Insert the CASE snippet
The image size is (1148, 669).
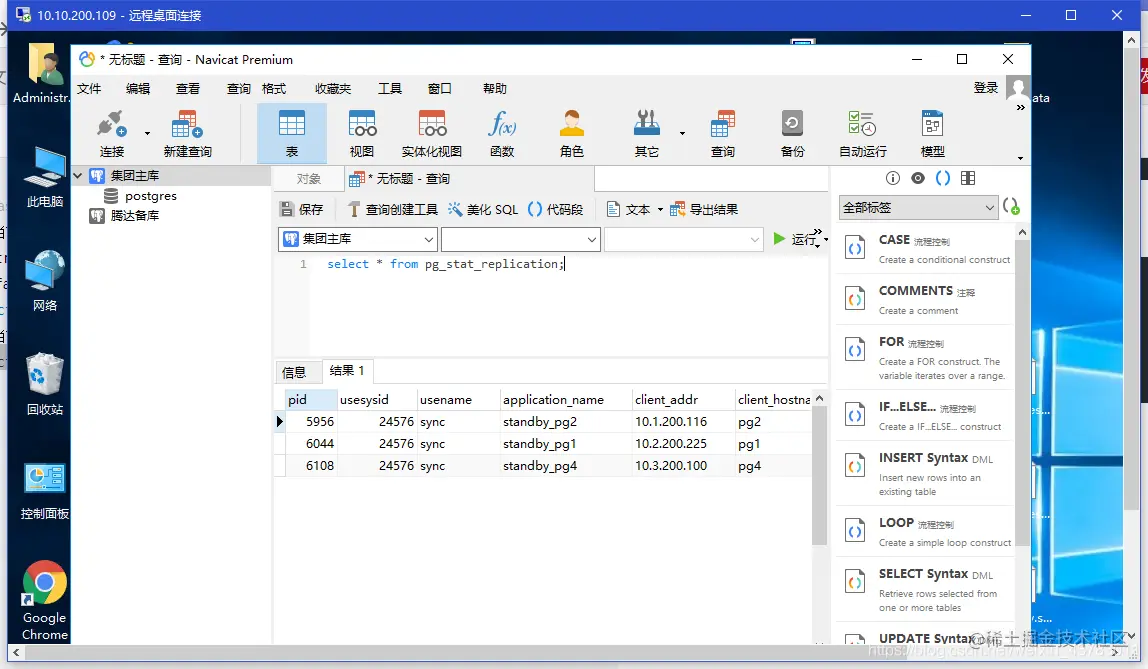(926, 249)
